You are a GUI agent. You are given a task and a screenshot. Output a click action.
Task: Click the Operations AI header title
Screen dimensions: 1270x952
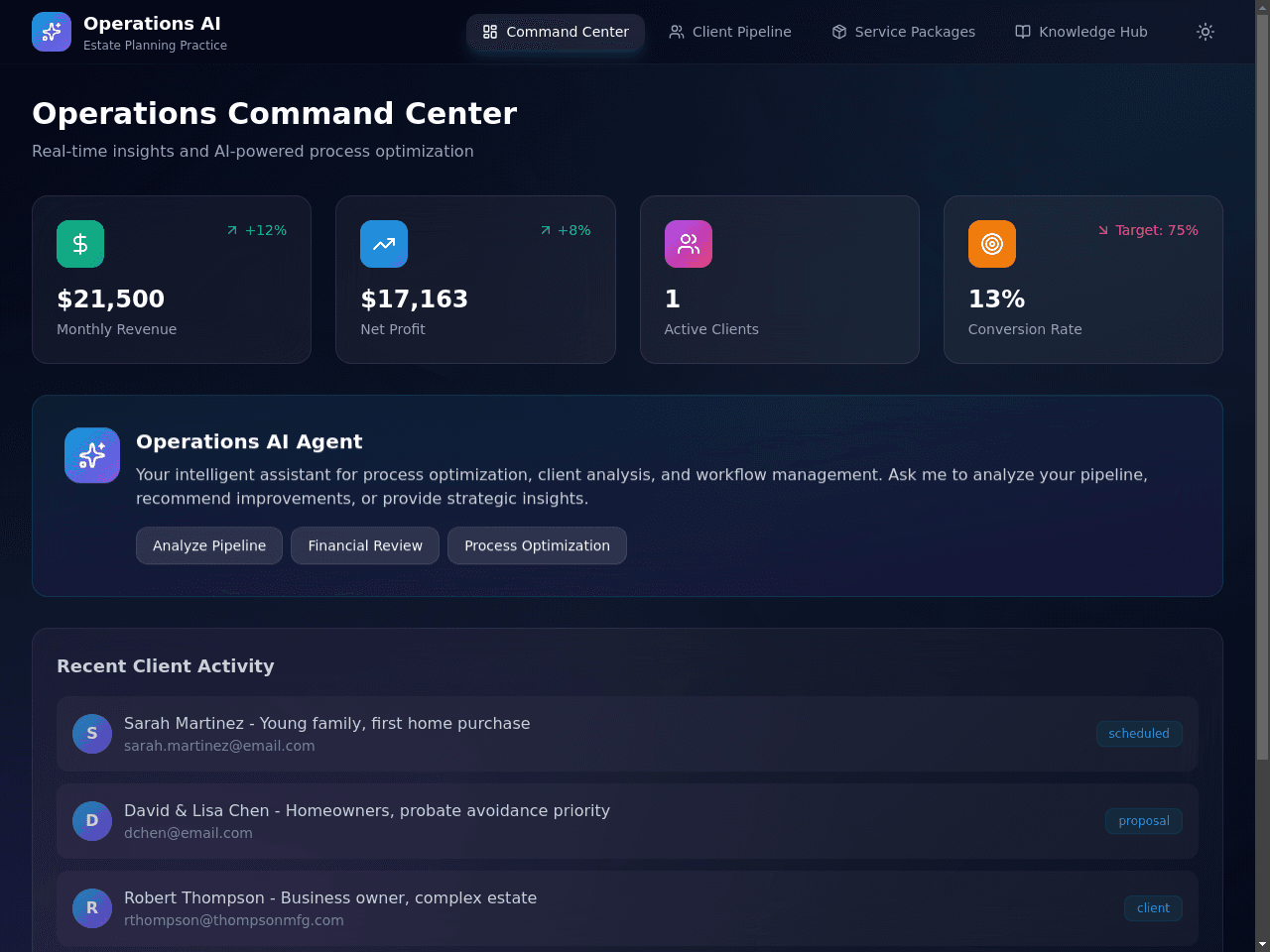[152, 23]
